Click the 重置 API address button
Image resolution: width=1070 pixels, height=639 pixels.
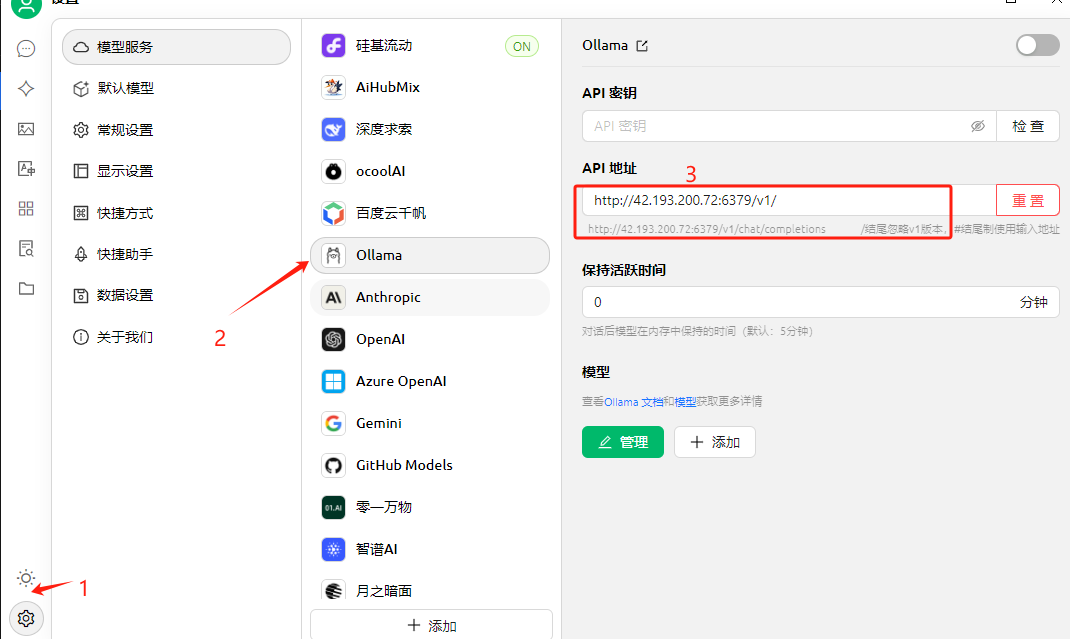(x=1028, y=201)
